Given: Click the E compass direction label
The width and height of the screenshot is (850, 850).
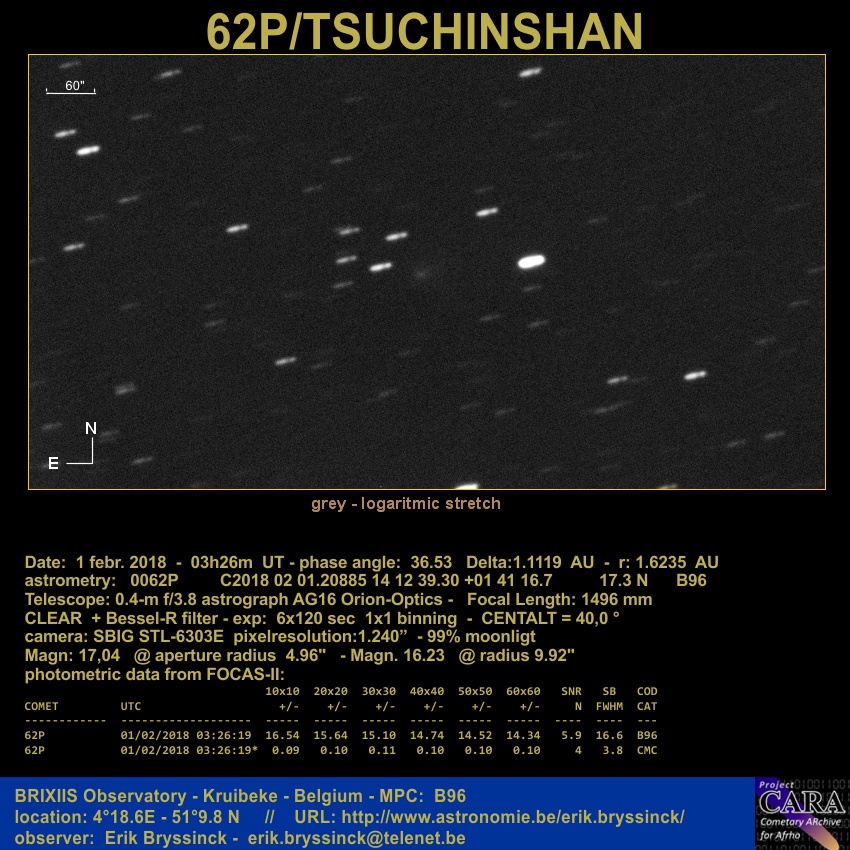Looking at the screenshot, I should (53, 463).
